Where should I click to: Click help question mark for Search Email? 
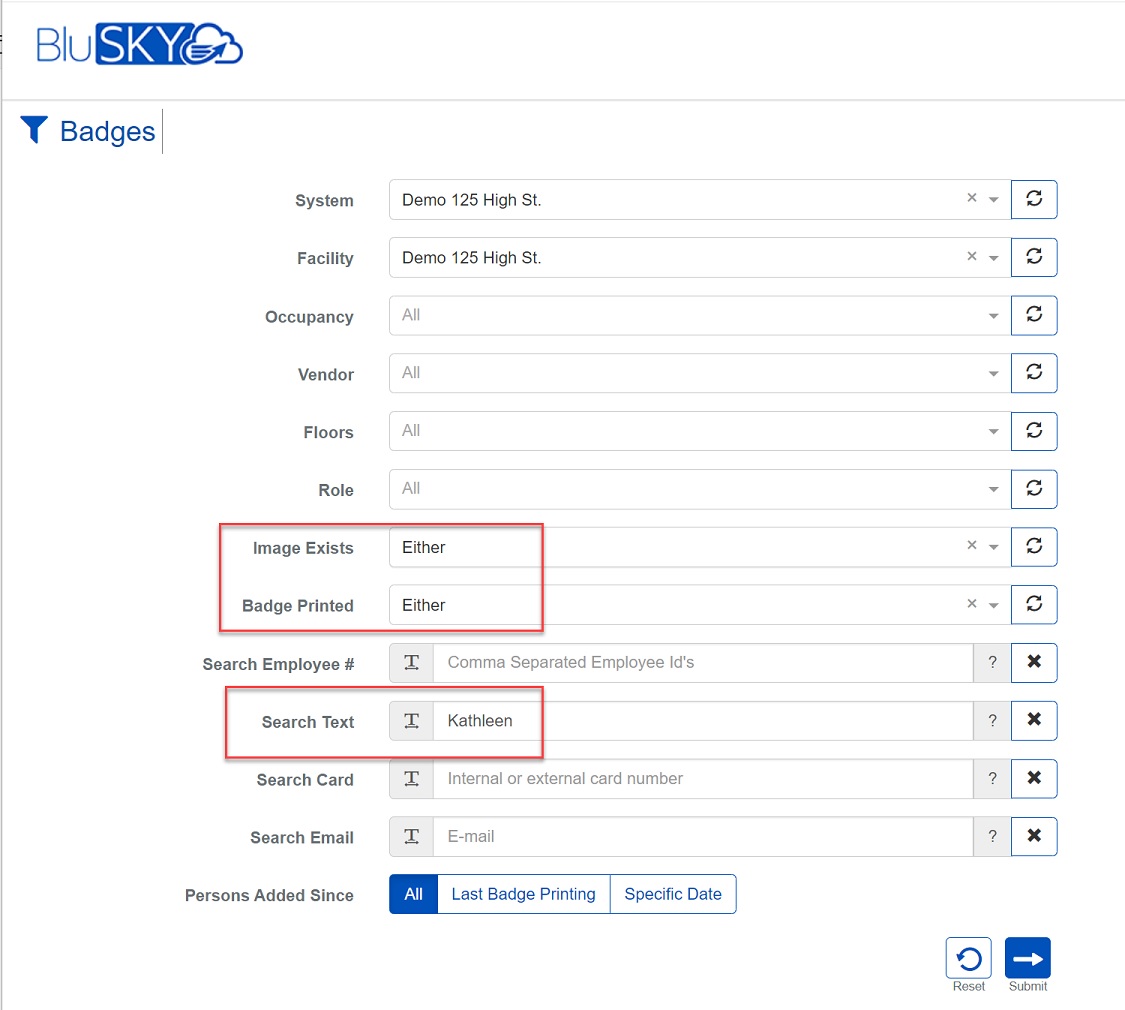click(x=992, y=837)
